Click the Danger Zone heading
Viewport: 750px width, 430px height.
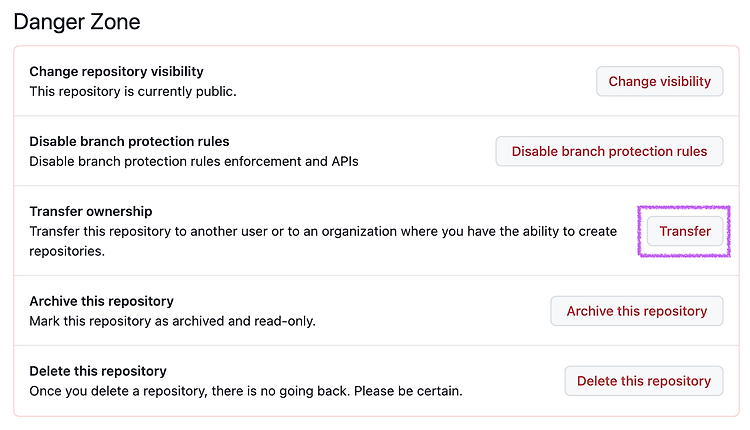77,22
